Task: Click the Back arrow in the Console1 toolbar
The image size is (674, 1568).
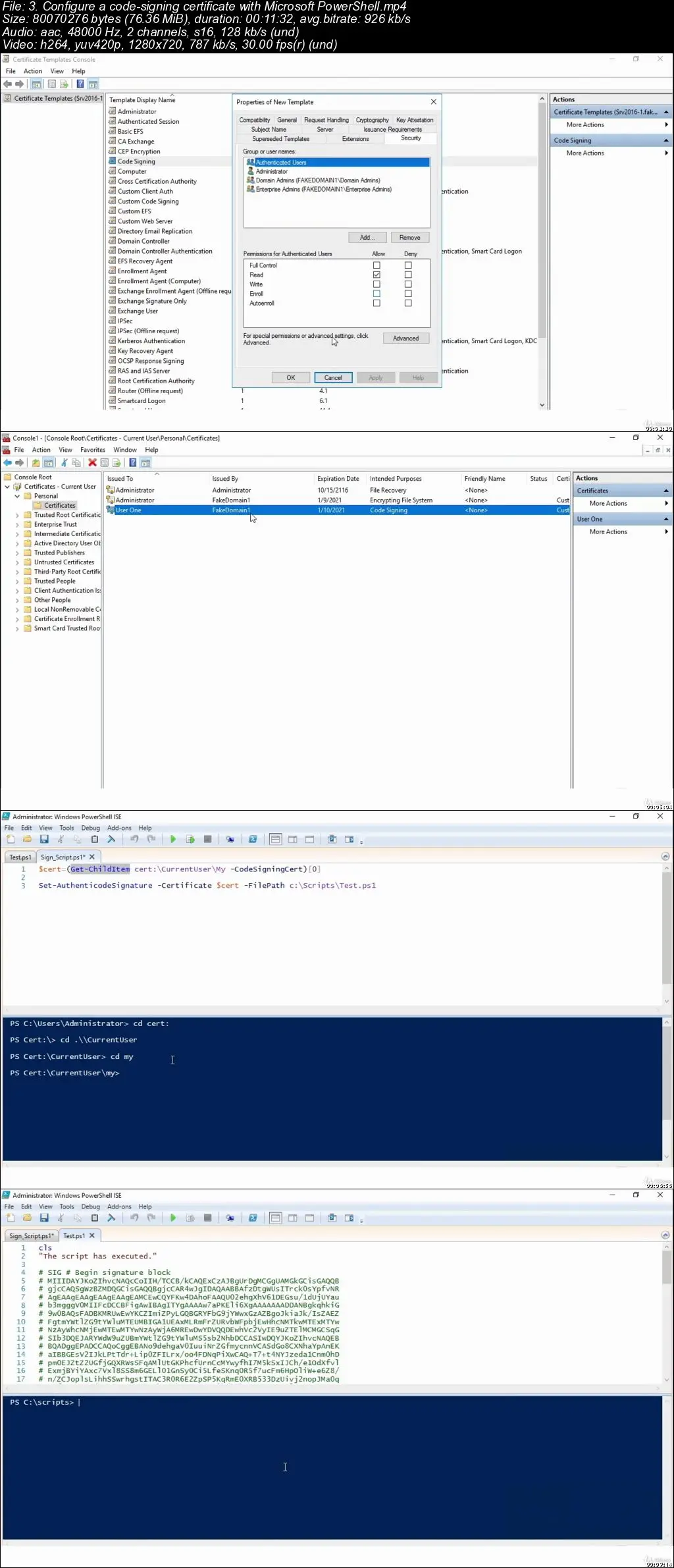Action: coord(7,462)
